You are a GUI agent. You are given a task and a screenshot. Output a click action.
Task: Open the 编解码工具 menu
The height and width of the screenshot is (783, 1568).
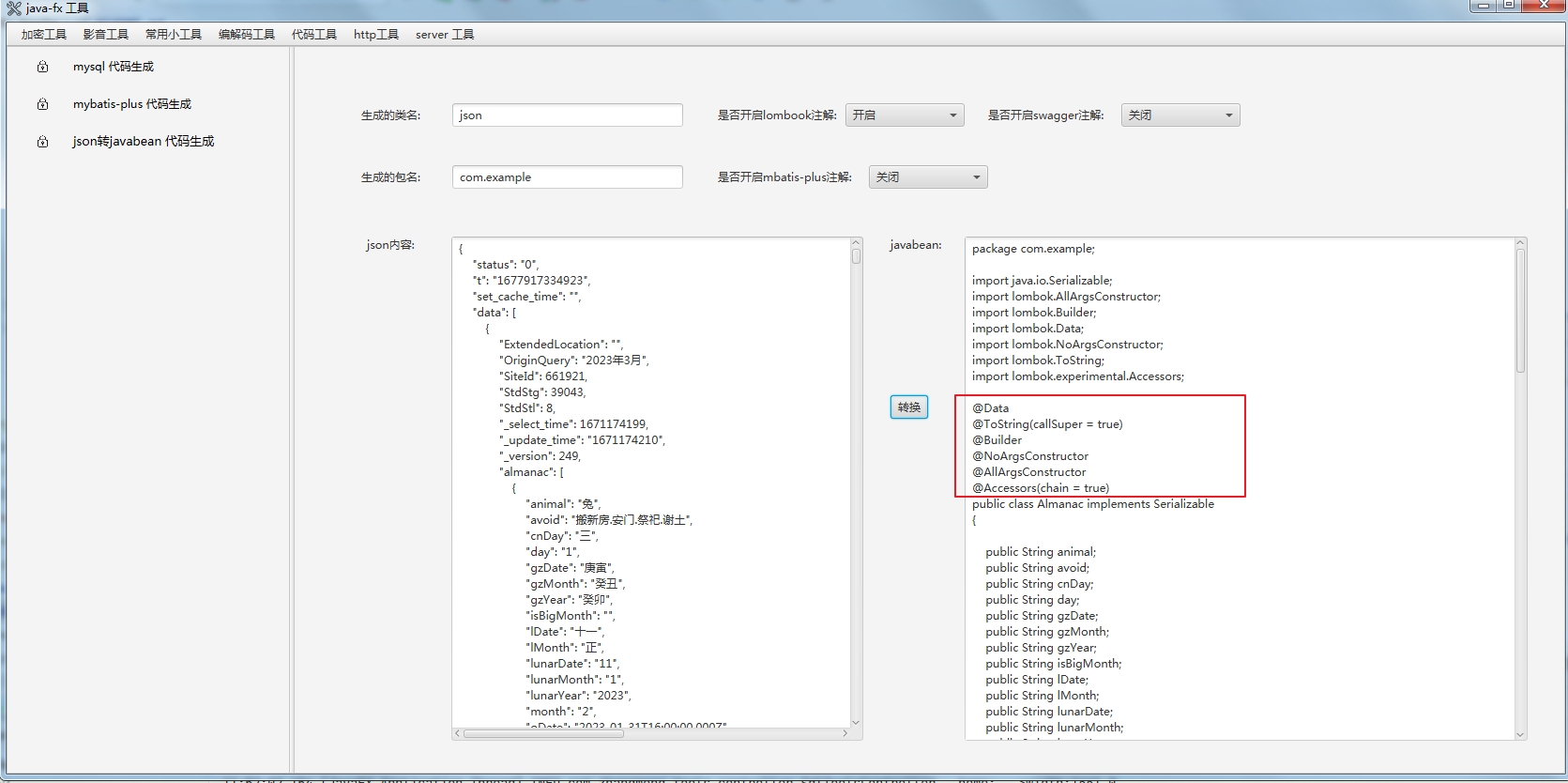point(246,35)
